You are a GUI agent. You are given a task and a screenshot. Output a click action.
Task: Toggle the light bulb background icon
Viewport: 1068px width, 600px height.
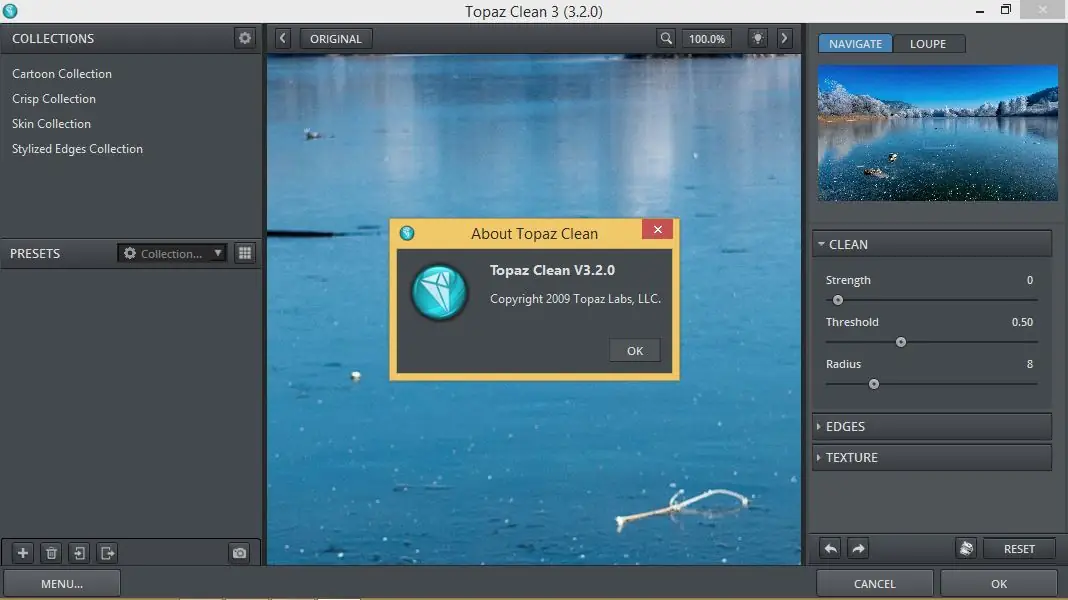(757, 39)
